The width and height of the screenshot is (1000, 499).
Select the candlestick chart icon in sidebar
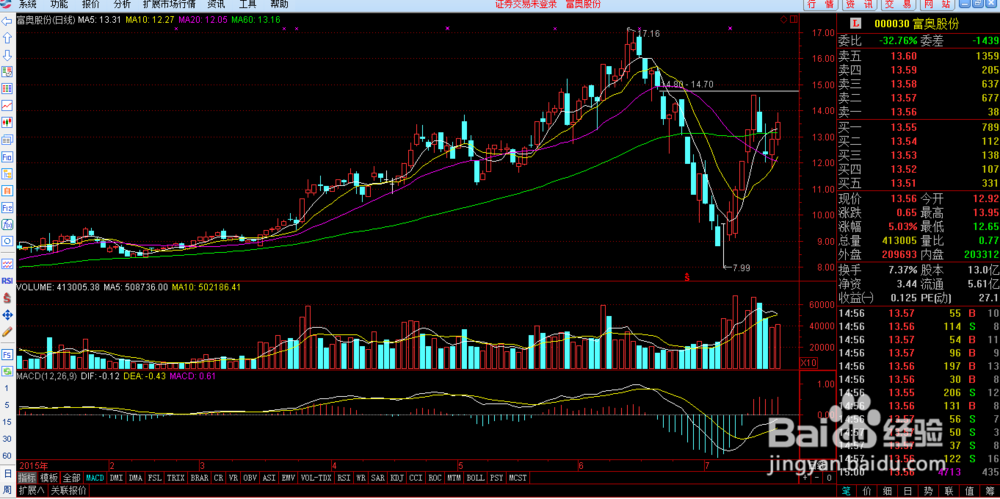[x=7, y=121]
